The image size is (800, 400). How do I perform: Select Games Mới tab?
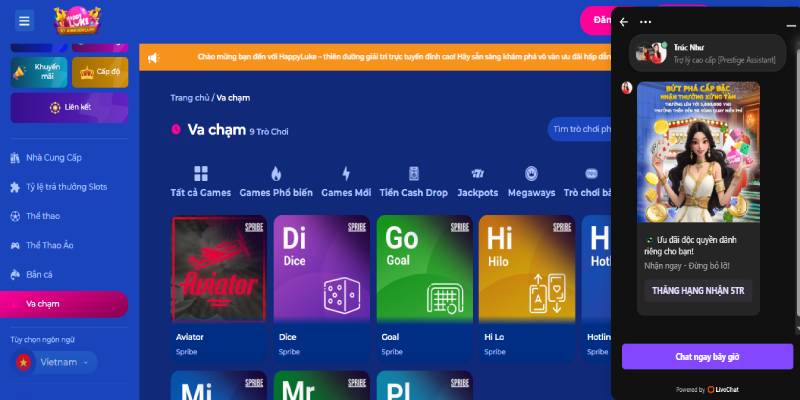point(346,193)
